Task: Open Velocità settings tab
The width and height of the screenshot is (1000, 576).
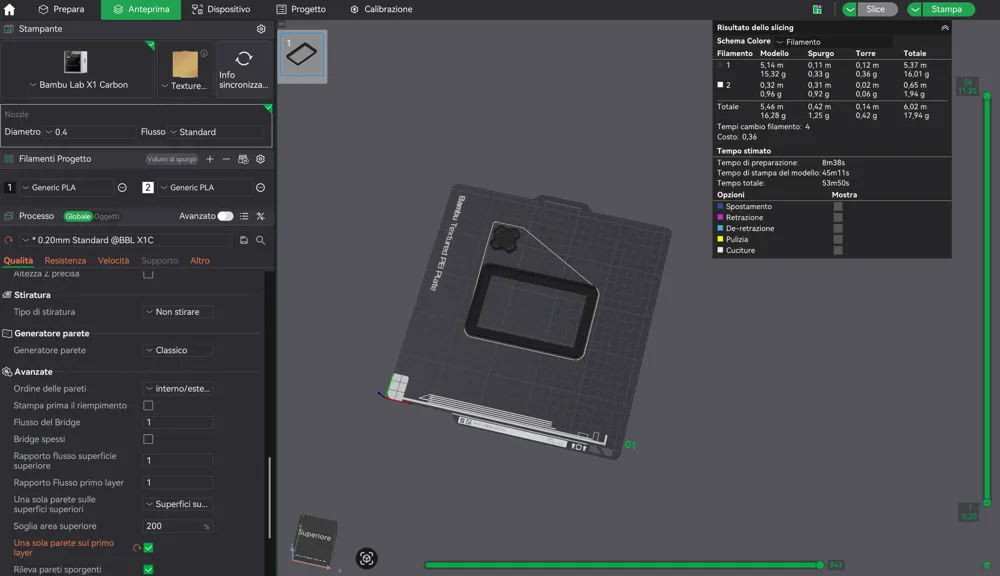Action: [114, 260]
